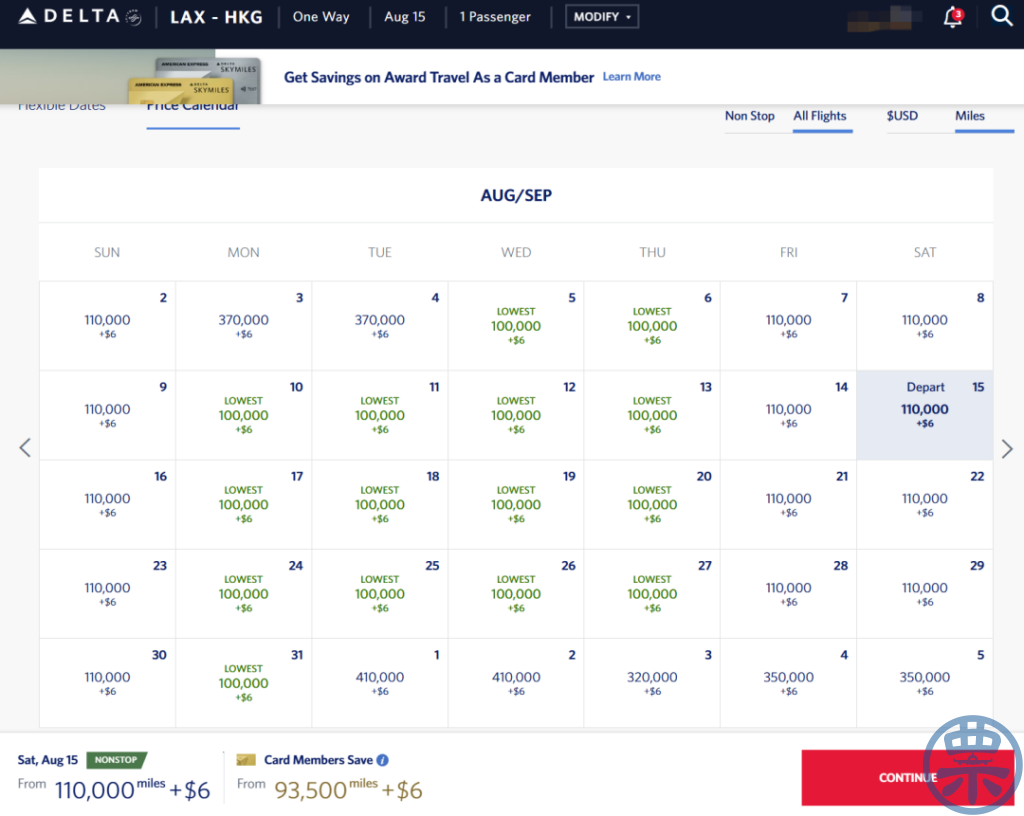Open the search magnifier icon
The width and height of the screenshot is (1024, 816).
(1001, 16)
